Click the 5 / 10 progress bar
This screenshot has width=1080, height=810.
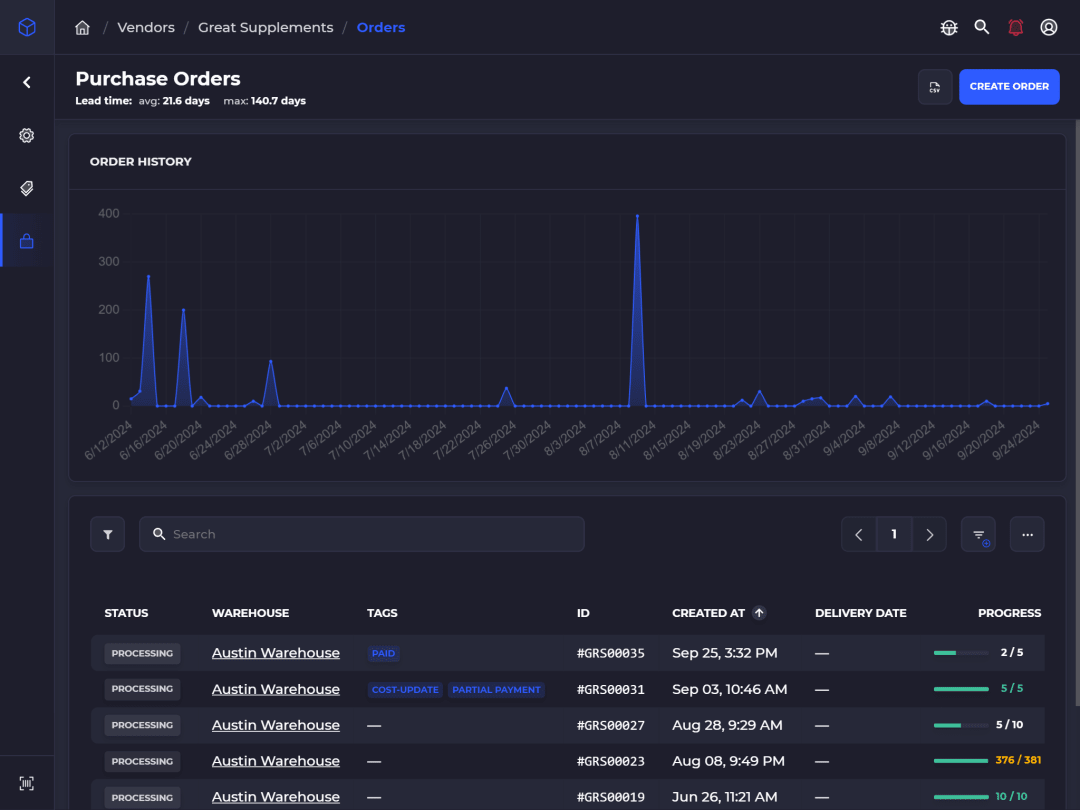961,725
